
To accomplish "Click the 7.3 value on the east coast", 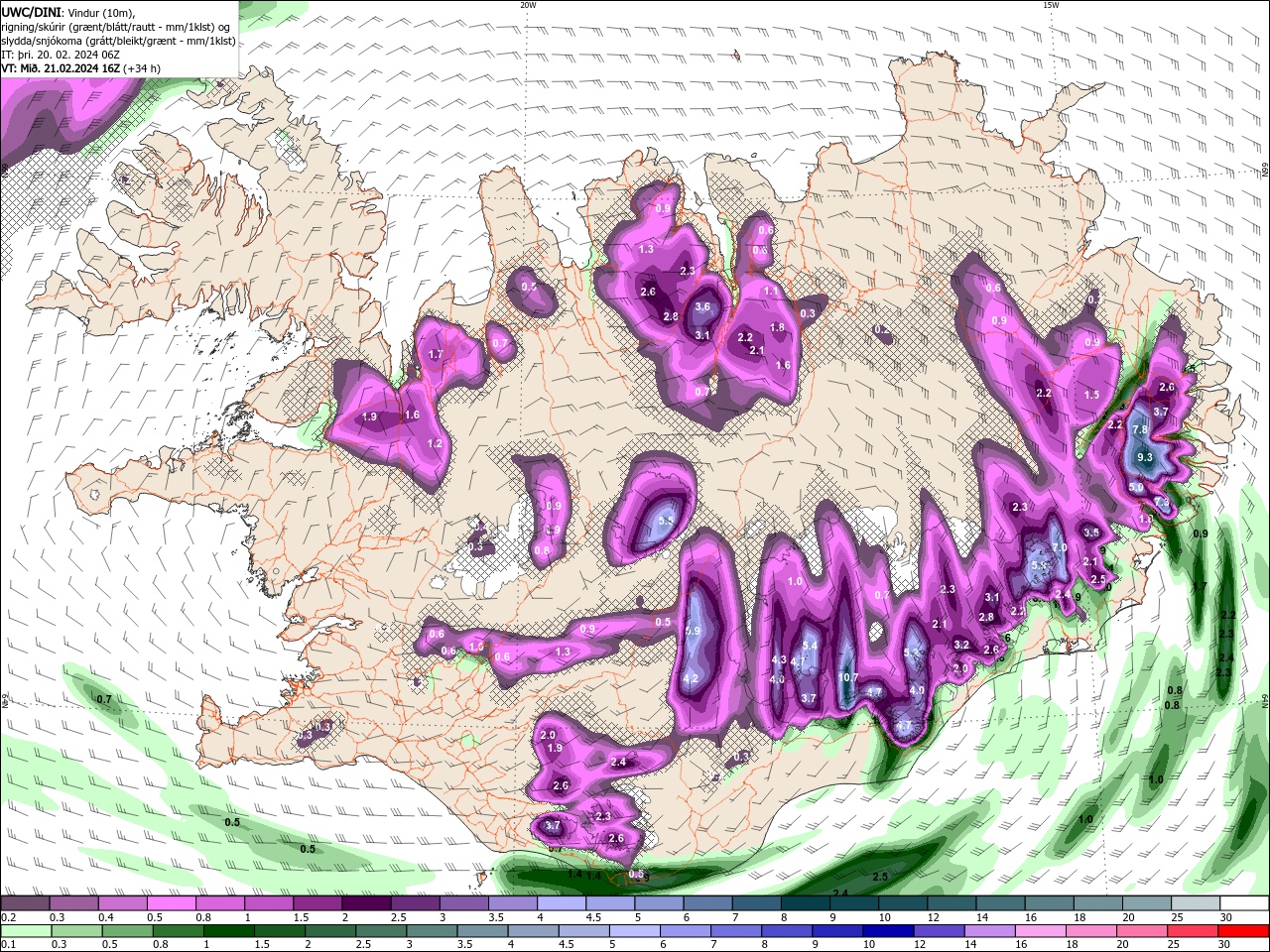I will point(1162,503).
